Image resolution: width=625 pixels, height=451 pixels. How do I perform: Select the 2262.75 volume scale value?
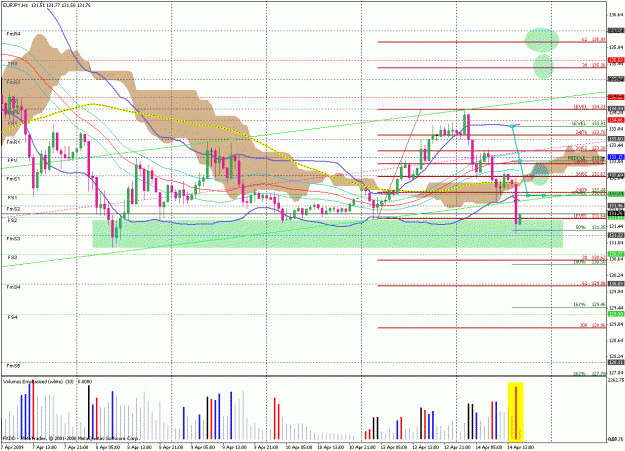[616, 380]
